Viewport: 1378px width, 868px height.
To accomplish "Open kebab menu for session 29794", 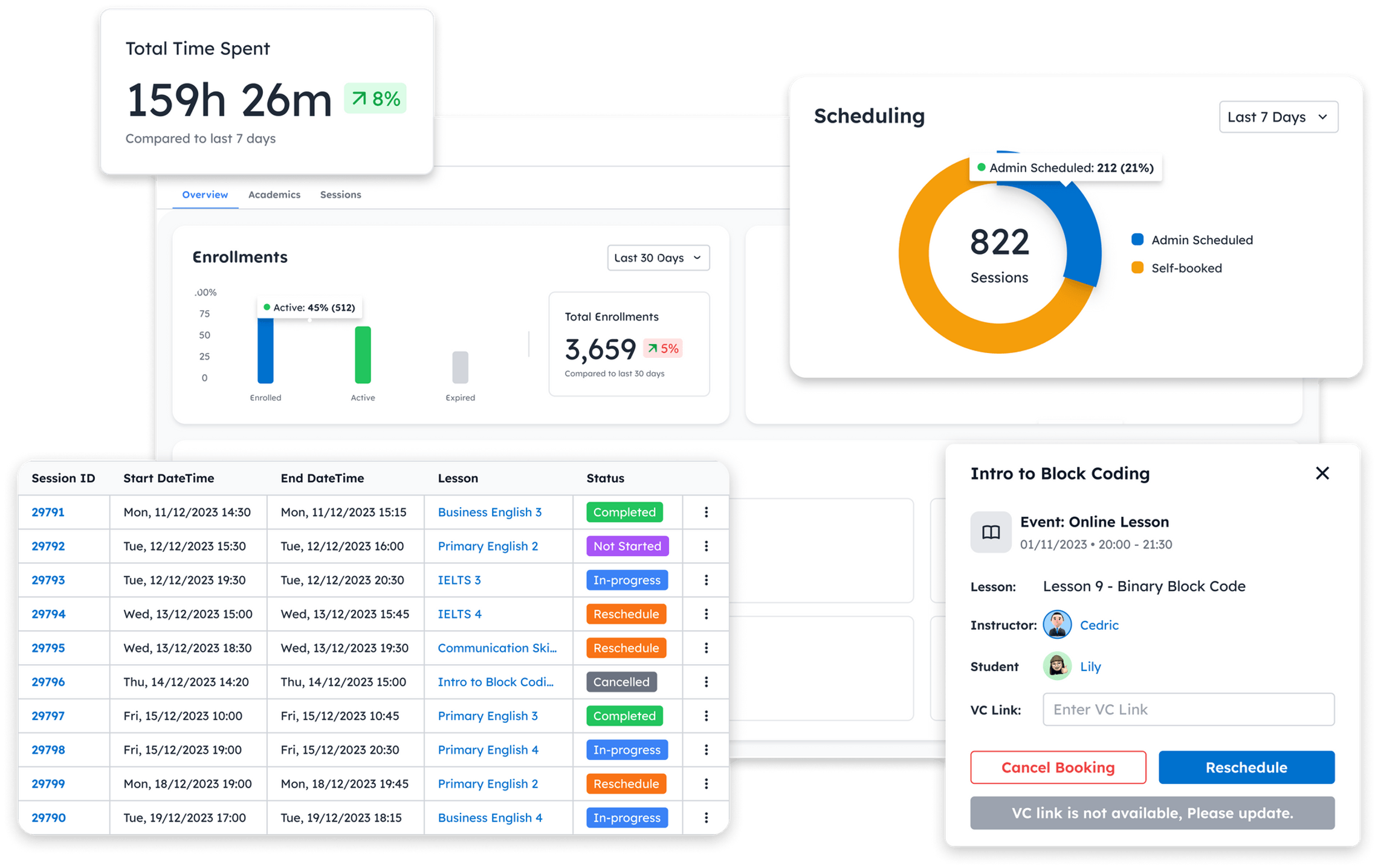I will [706, 614].
